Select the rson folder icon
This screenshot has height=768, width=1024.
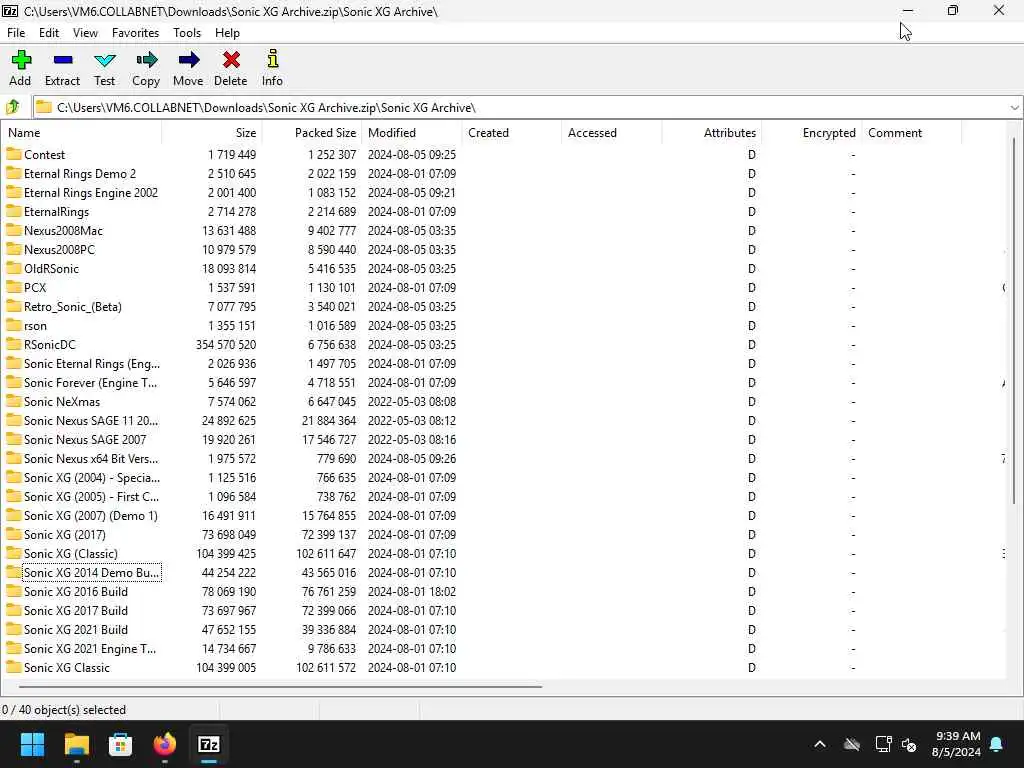point(14,325)
